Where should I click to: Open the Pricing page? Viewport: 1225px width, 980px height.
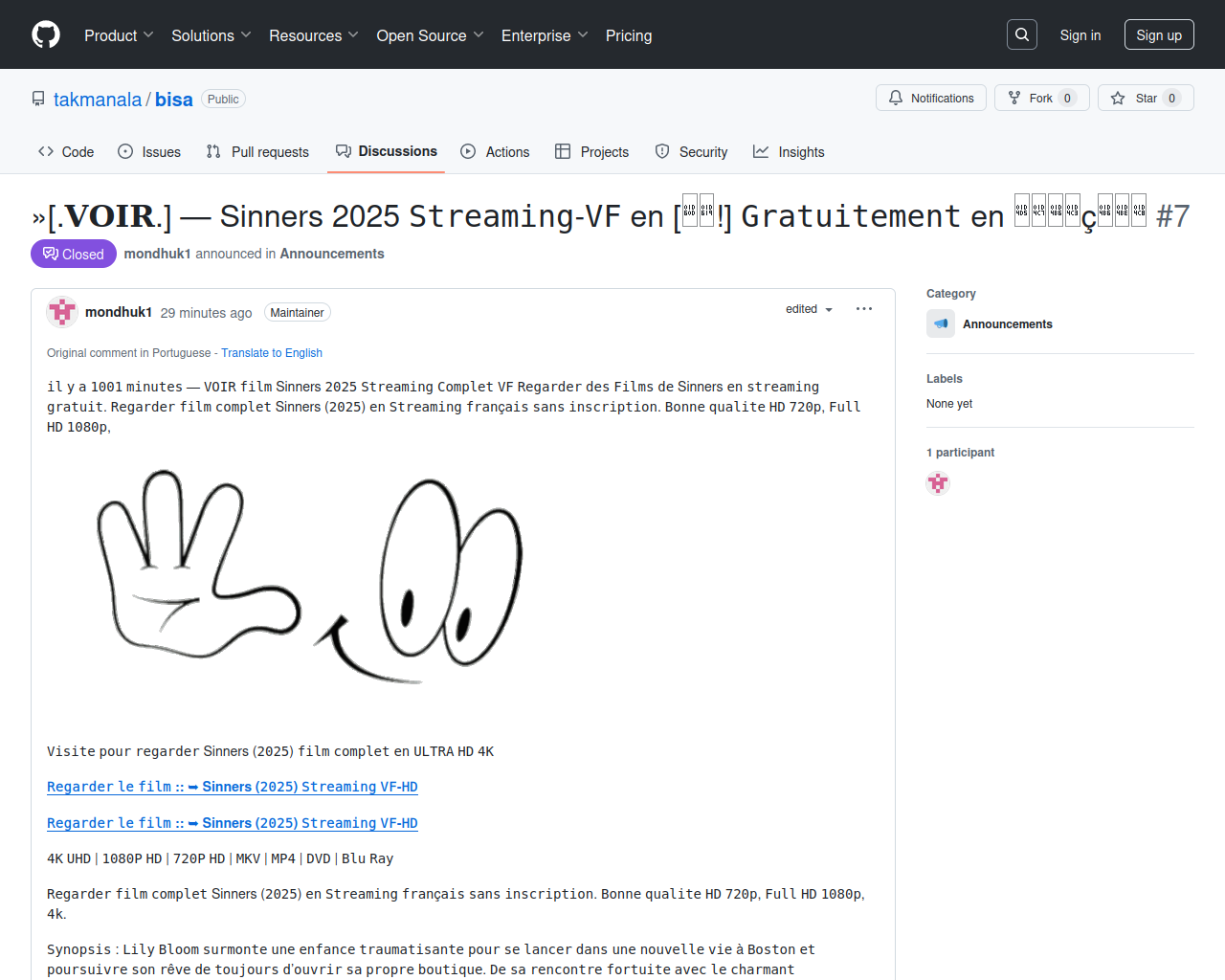(629, 35)
